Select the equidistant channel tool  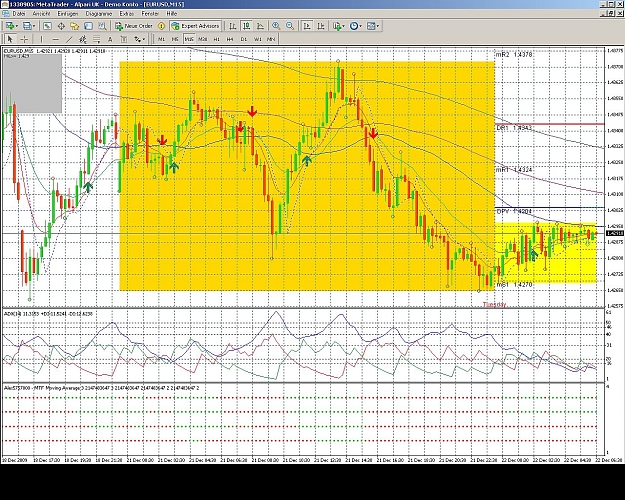pos(83,39)
